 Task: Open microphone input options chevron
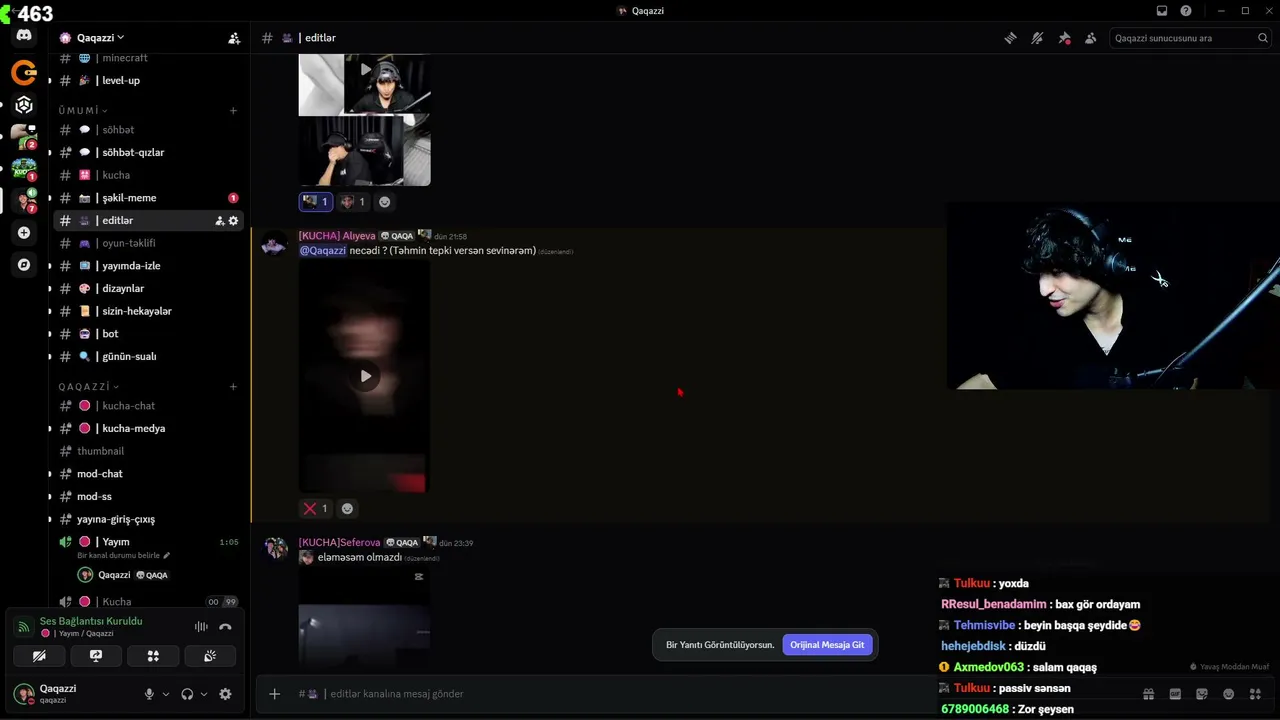coord(166,694)
